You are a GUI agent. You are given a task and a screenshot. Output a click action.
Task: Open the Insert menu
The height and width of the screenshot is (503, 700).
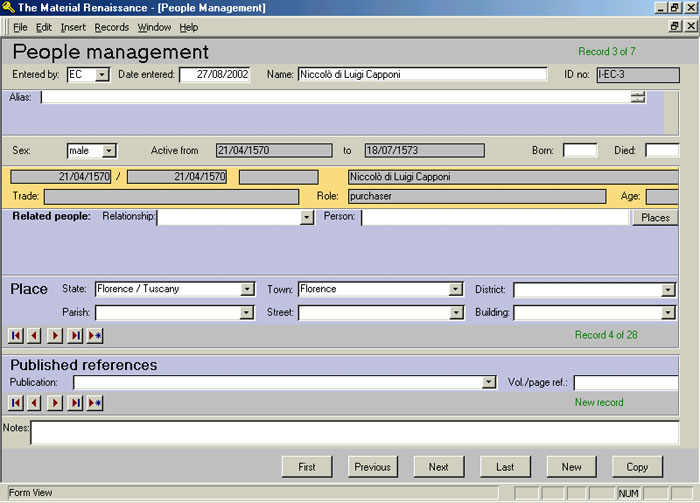(73, 27)
